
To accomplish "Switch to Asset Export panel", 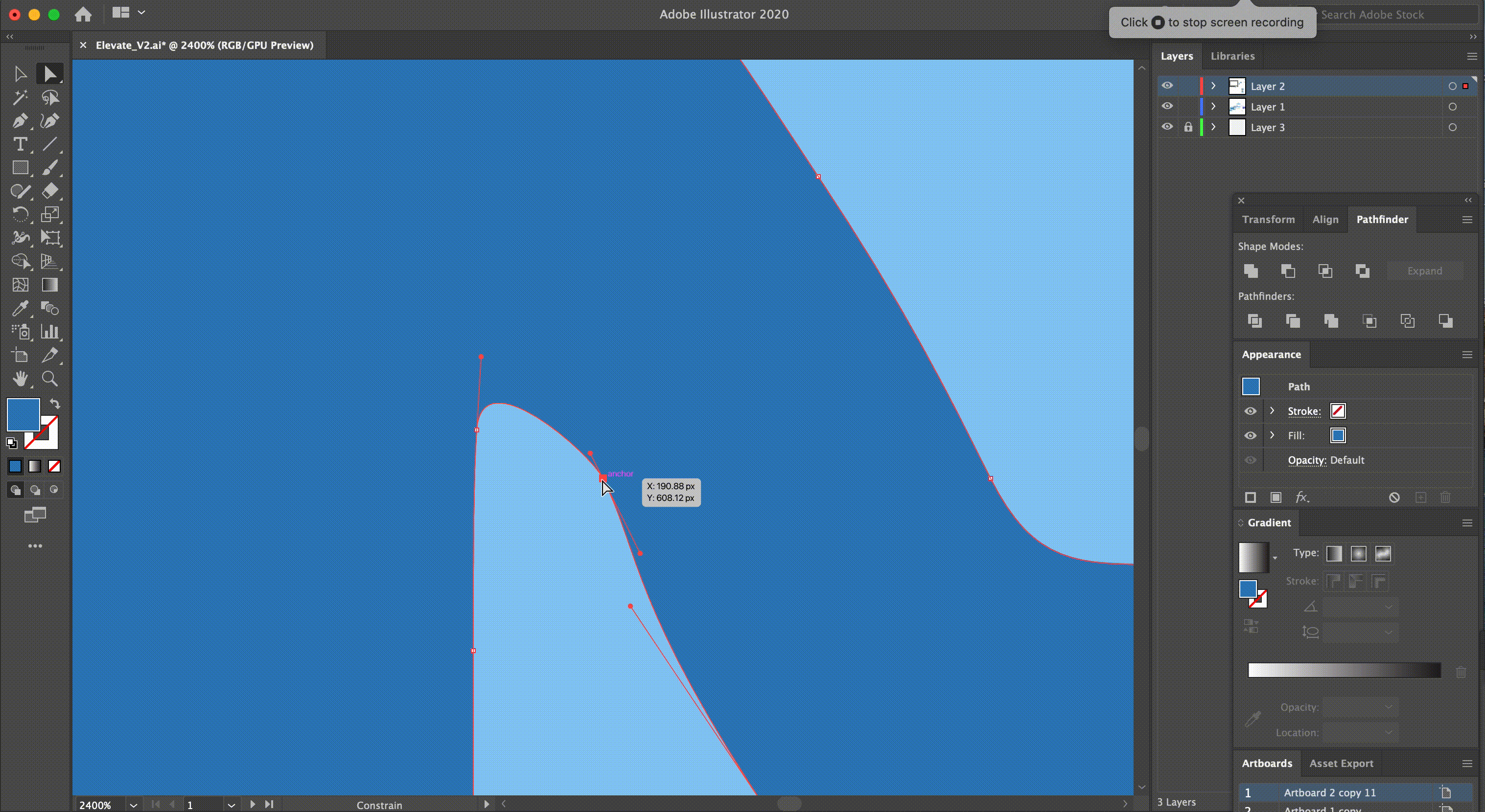I will tap(1342, 763).
